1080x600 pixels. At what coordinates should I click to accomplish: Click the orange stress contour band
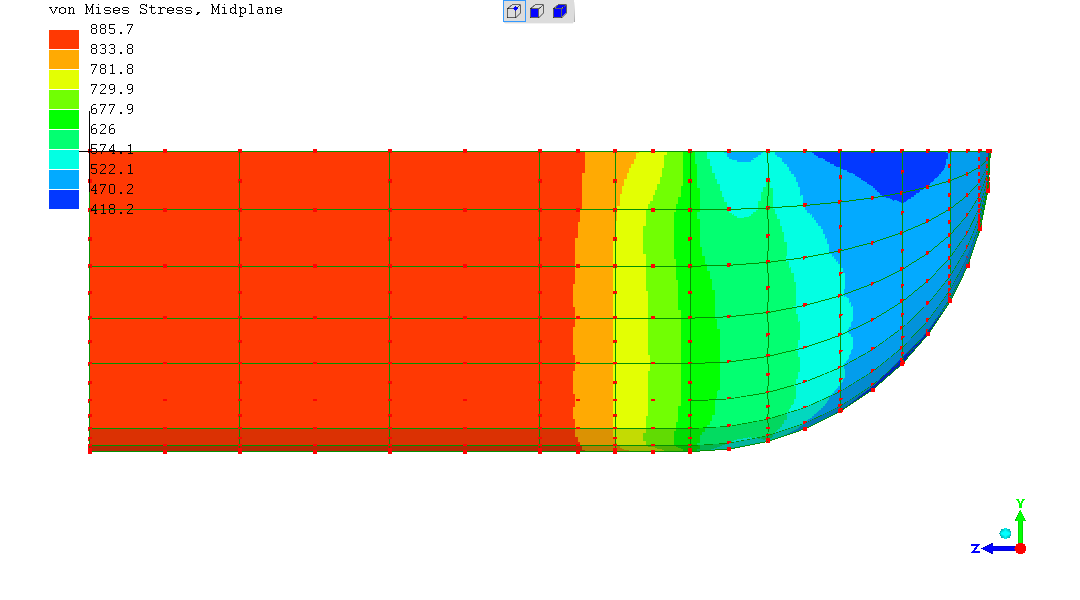pyautogui.click(x=594, y=300)
